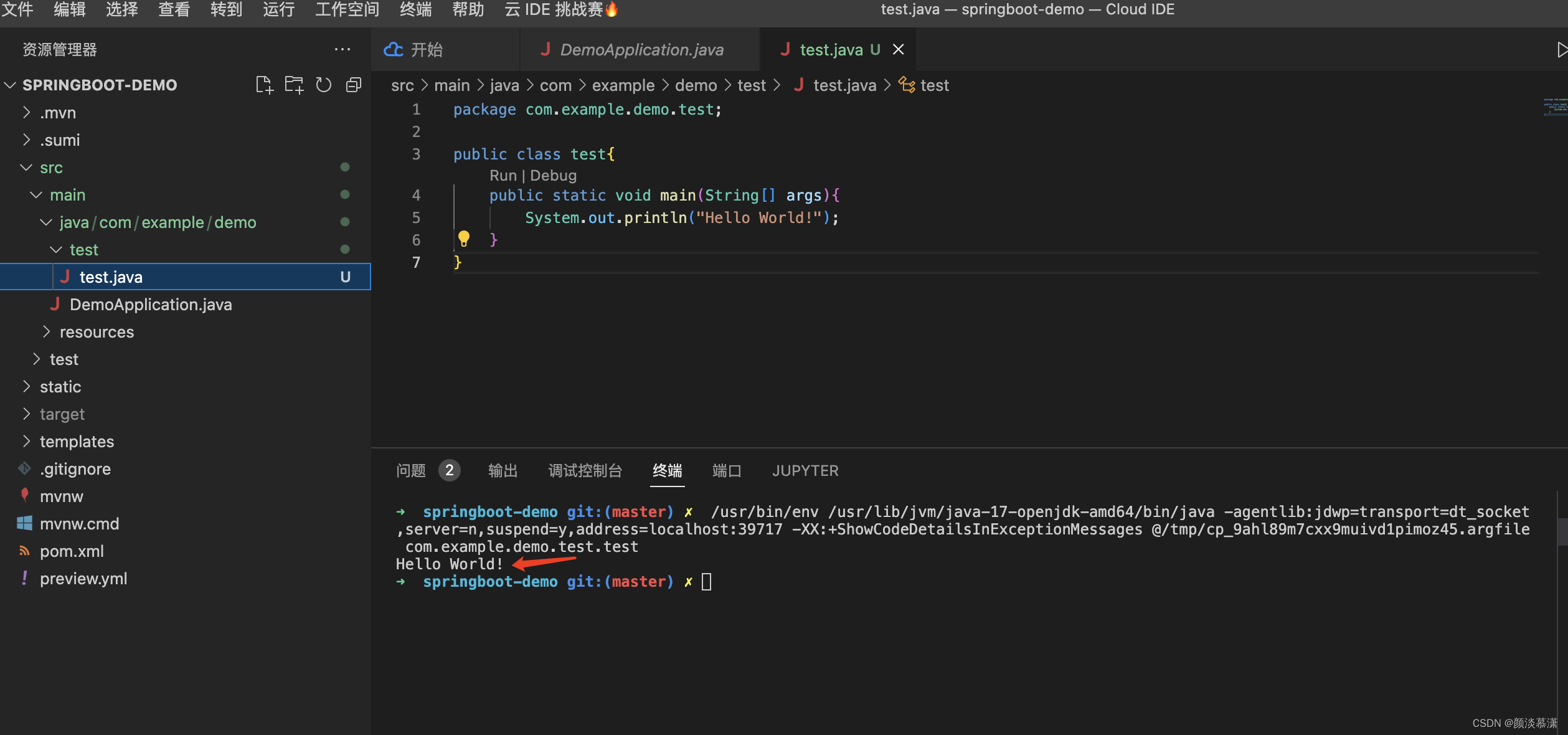This screenshot has width=1568, height=735.
Task: Open the 编辑 menu
Action: [x=70, y=9]
